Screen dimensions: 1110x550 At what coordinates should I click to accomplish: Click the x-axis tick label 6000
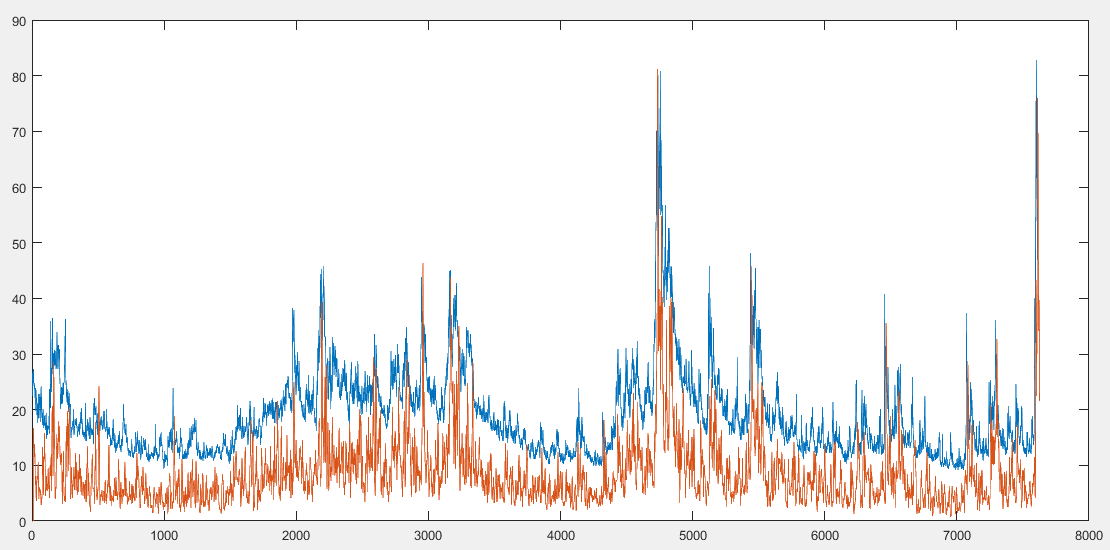click(824, 536)
